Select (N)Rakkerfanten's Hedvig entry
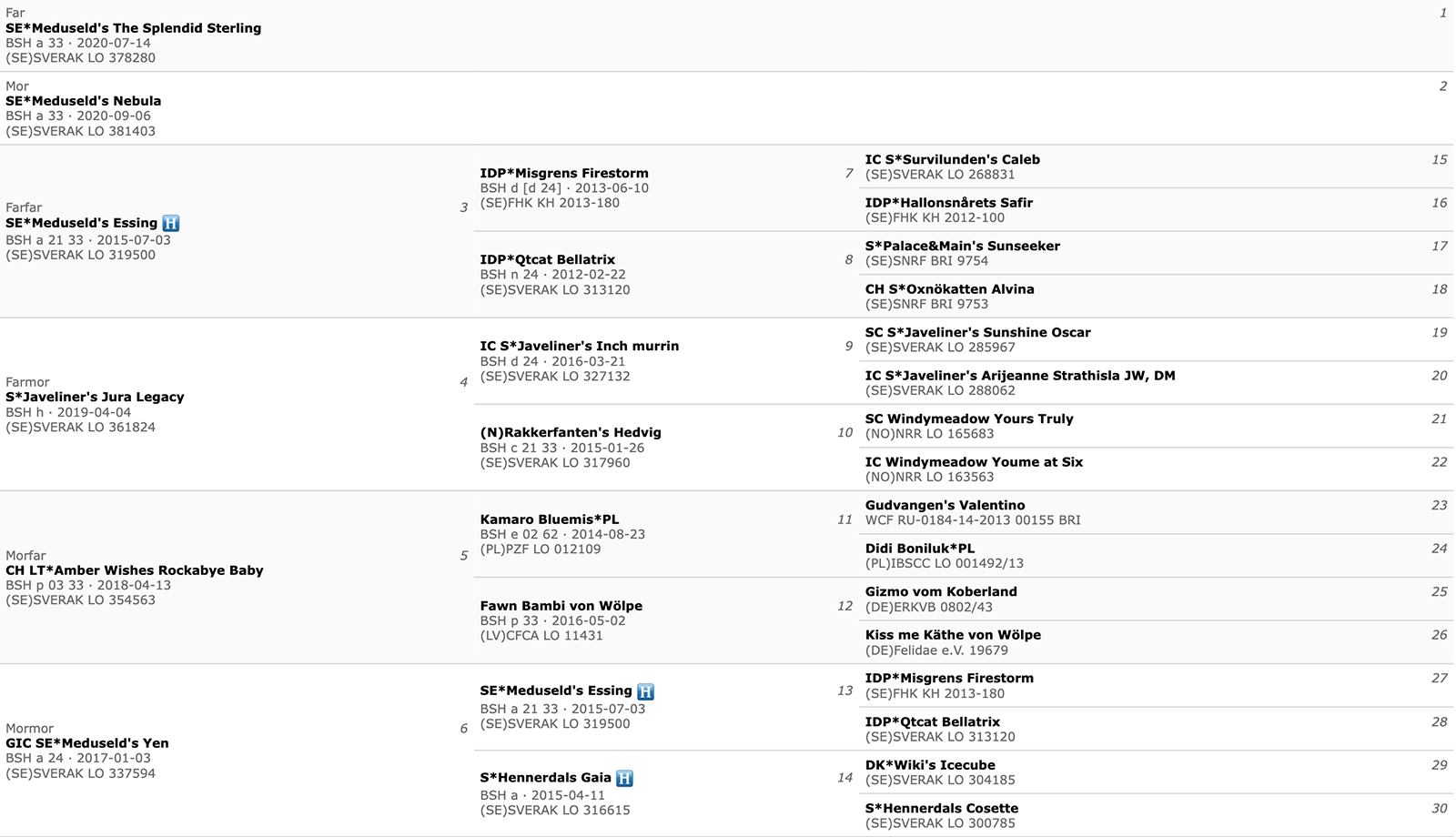 pos(571,432)
